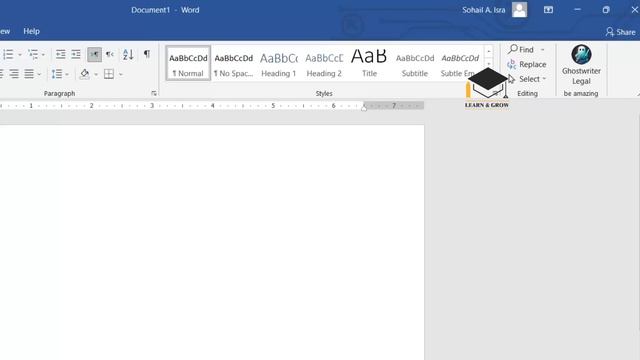Image resolution: width=640 pixels, height=360 pixels.
Task: Click the numbered list icon
Action: point(8,54)
